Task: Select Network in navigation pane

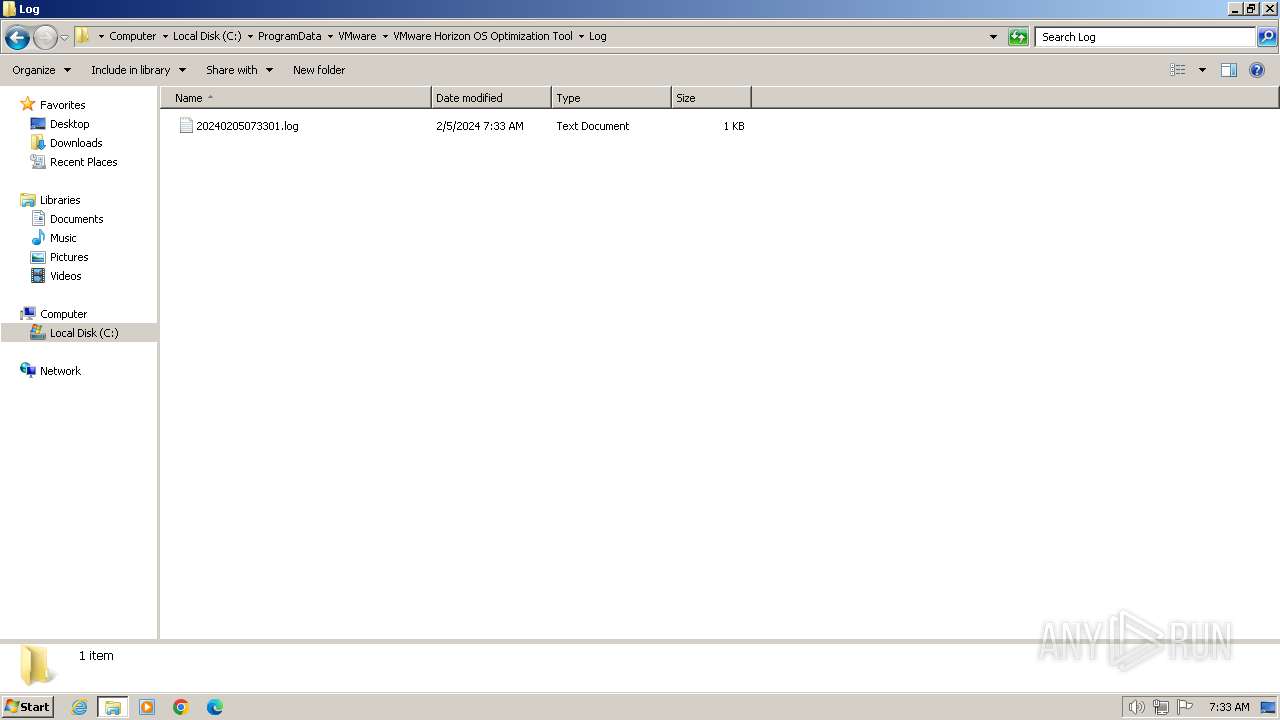Action: coord(60,371)
